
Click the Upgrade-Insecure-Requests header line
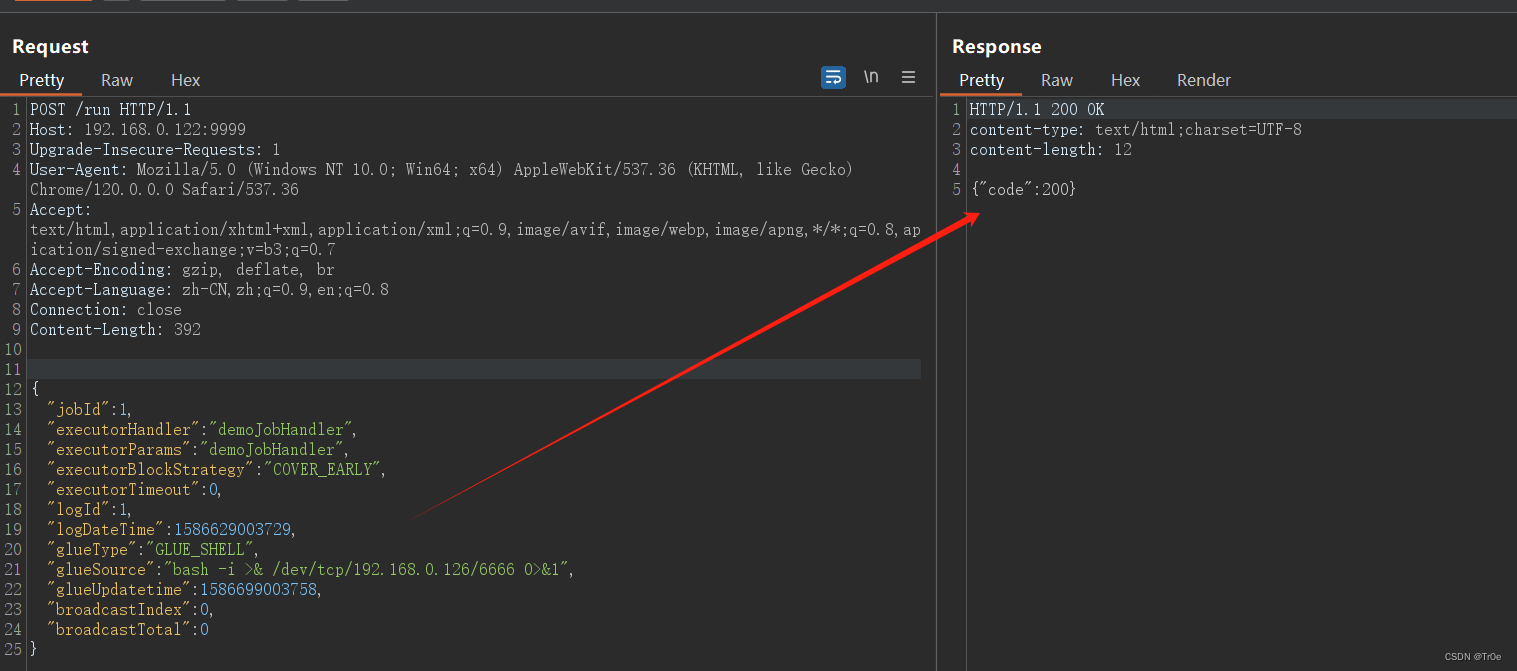[155, 150]
